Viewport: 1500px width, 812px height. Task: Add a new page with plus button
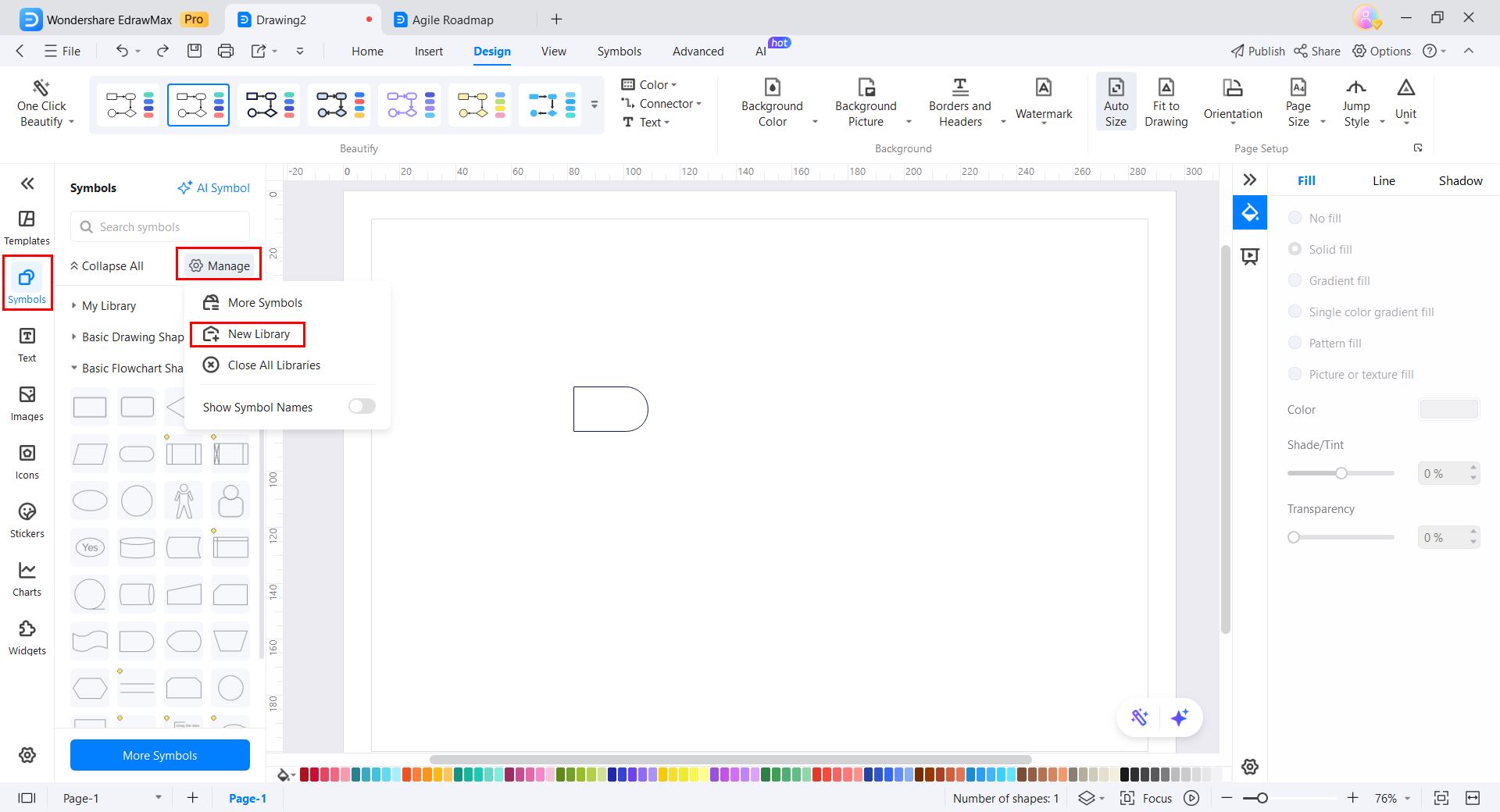tap(193, 797)
